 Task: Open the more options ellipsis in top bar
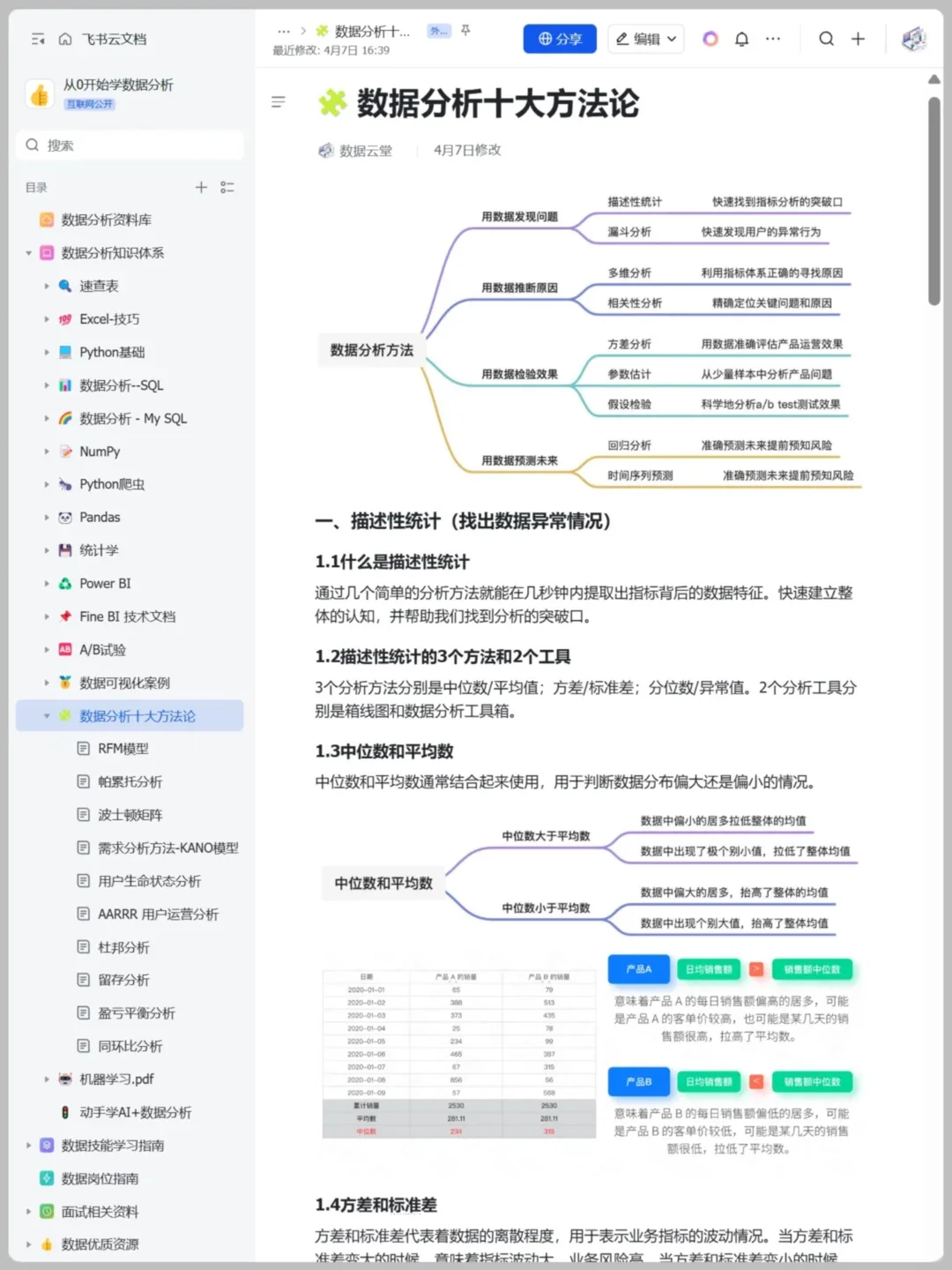tap(773, 39)
